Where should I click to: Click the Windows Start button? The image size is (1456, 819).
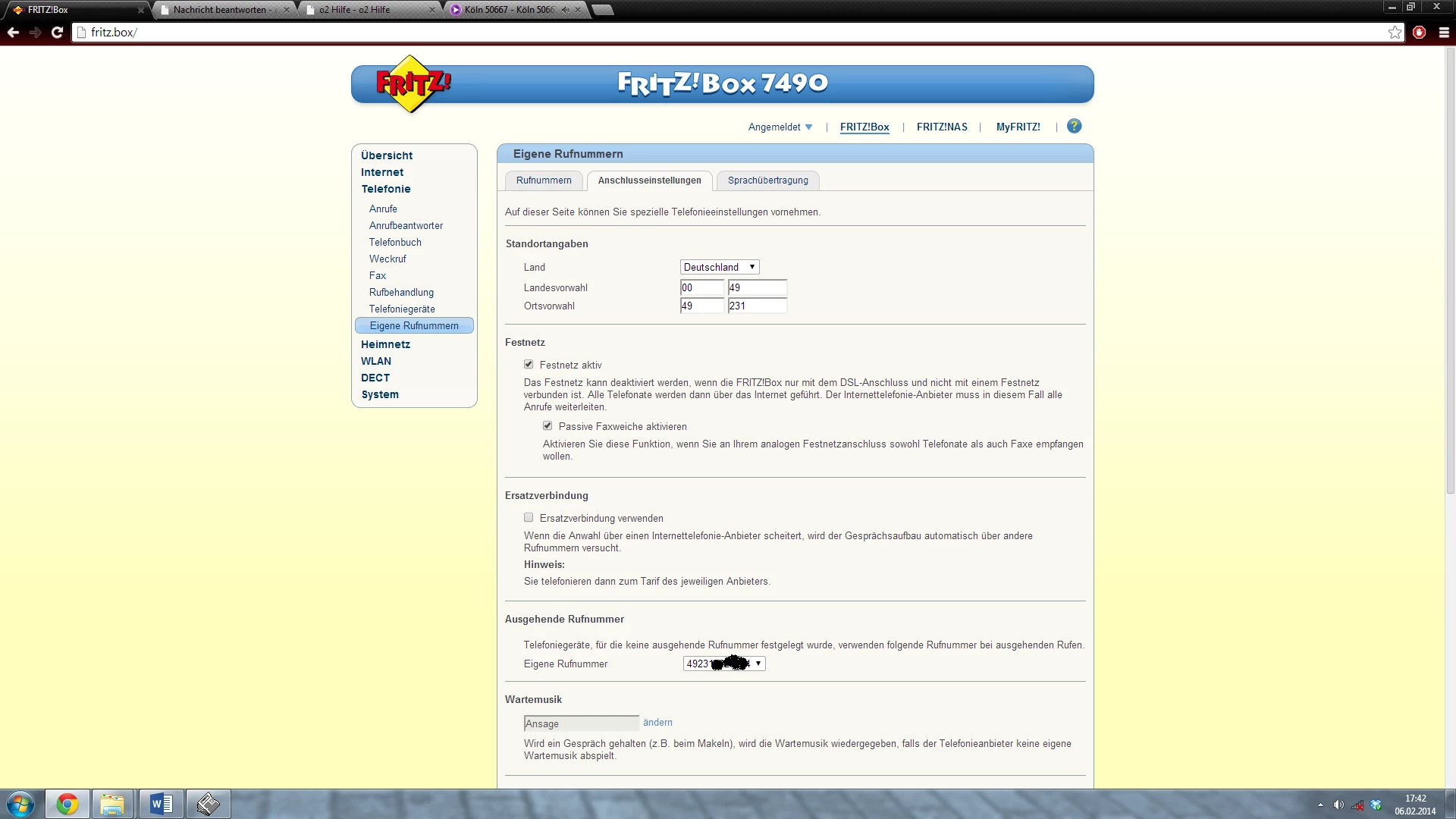point(20,804)
